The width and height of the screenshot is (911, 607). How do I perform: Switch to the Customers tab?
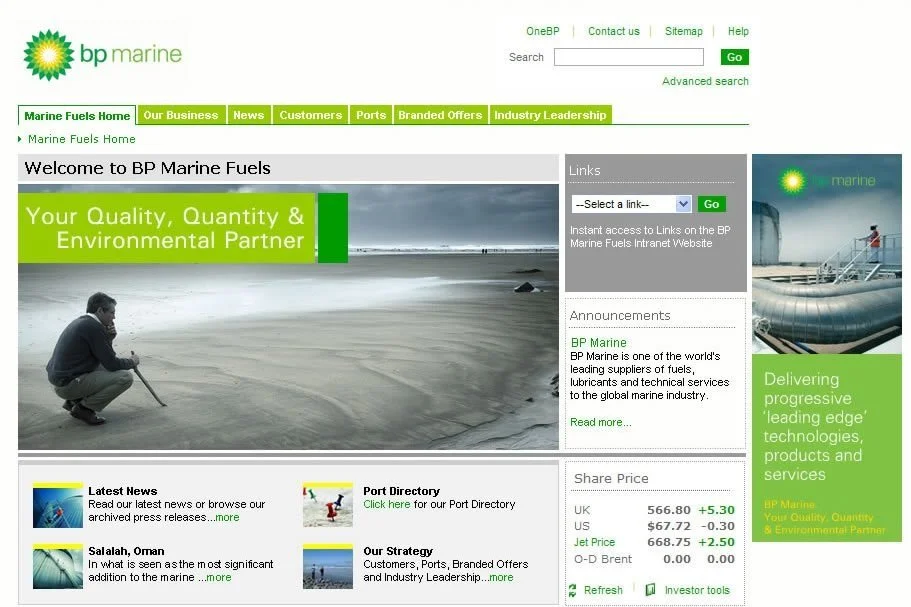click(x=310, y=115)
